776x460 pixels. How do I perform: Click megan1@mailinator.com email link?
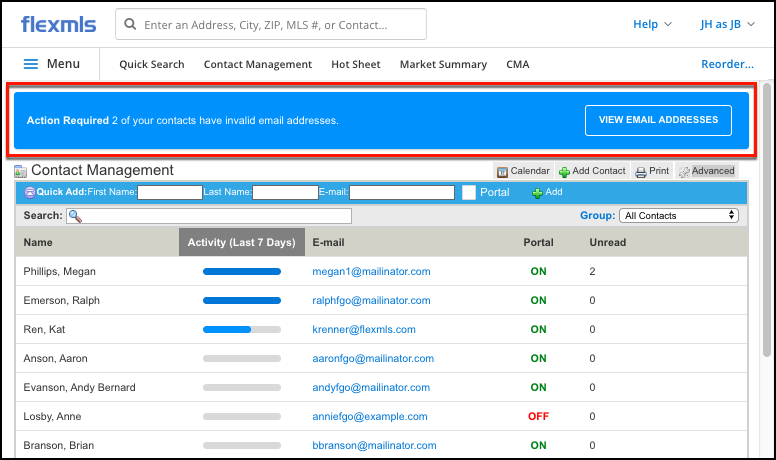click(371, 272)
